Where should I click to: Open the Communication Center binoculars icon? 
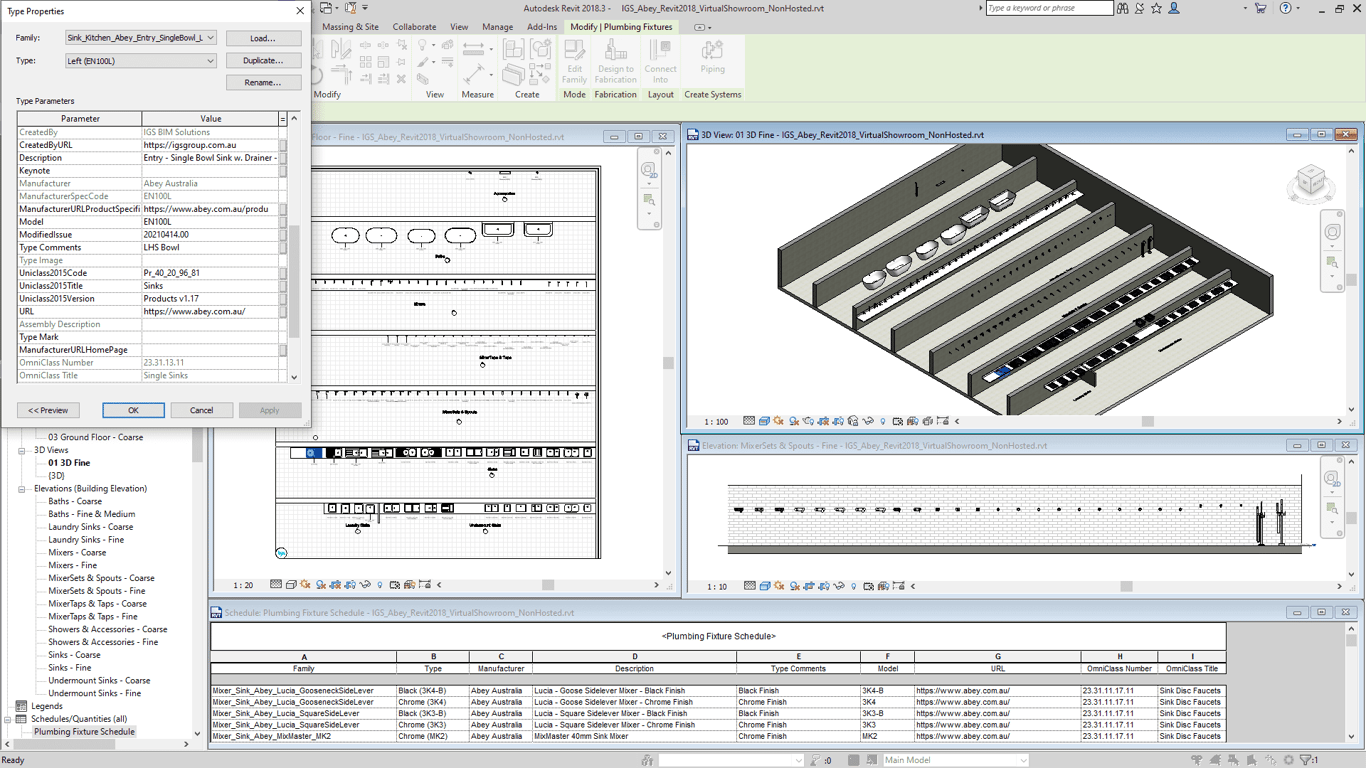[1123, 9]
